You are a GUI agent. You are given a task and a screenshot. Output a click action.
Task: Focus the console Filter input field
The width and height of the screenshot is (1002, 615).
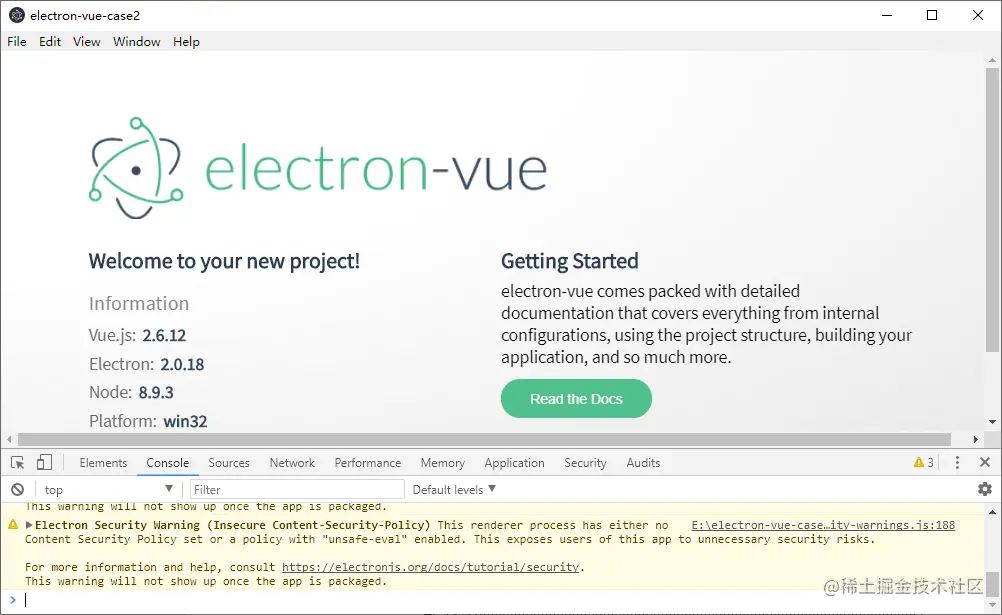coord(297,489)
